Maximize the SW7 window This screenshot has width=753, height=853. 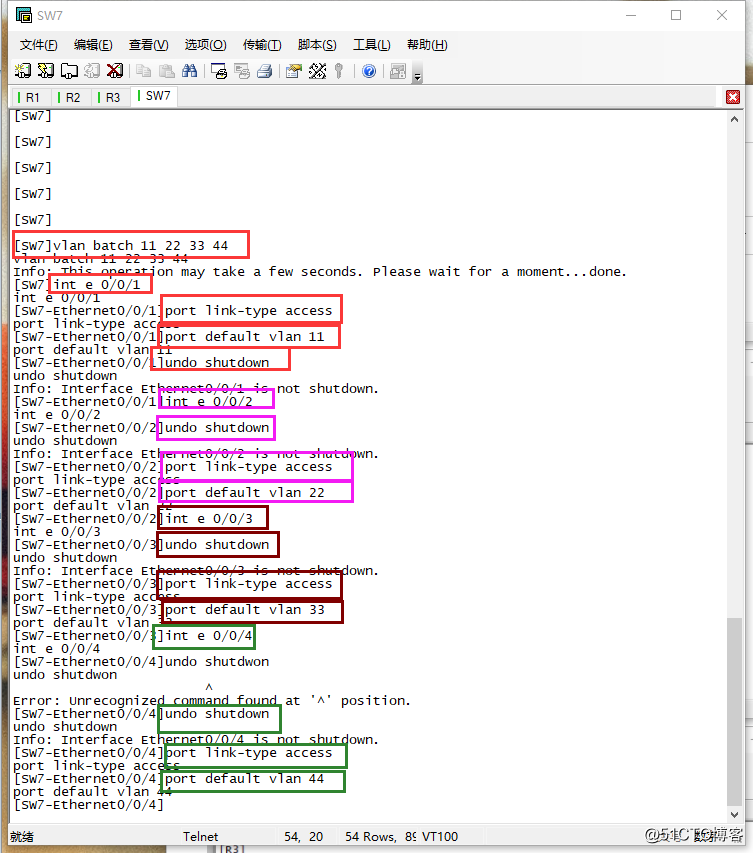(676, 15)
